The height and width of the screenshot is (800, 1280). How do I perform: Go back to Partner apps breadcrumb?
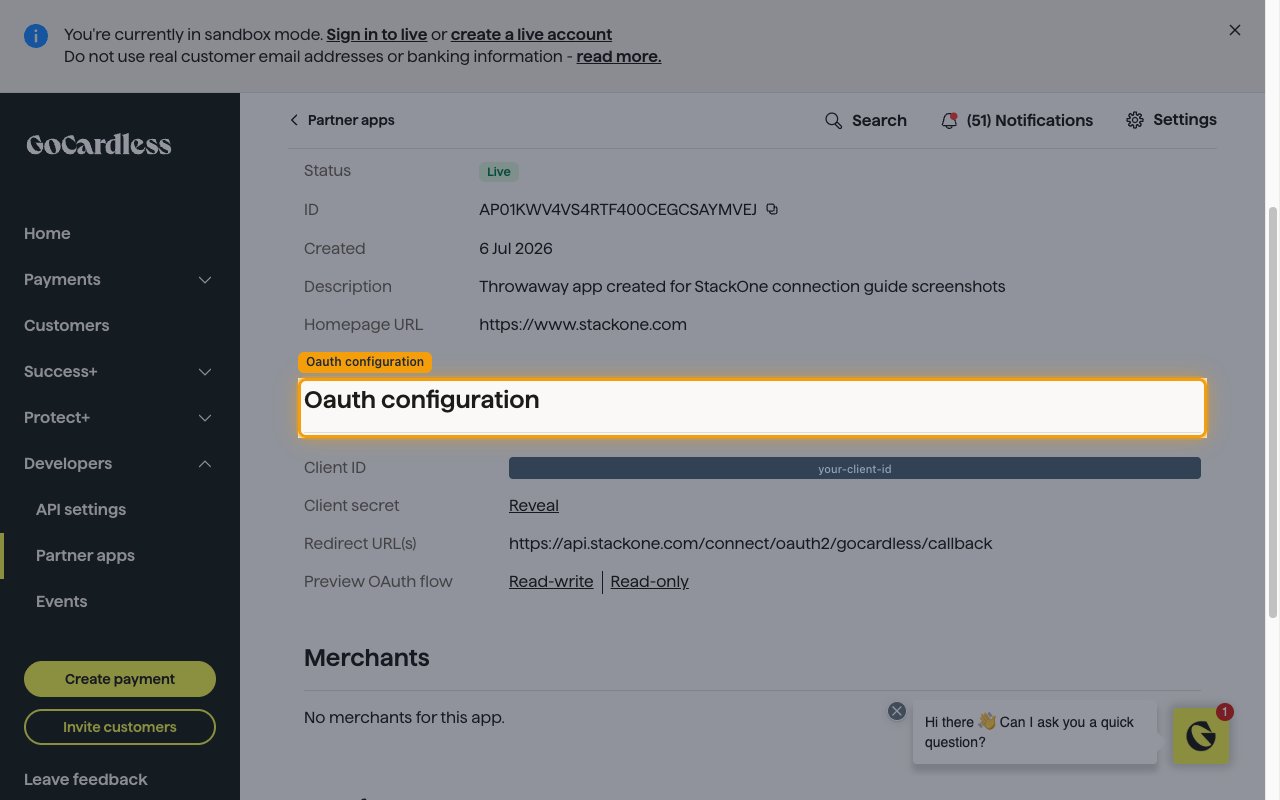coord(351,120)
